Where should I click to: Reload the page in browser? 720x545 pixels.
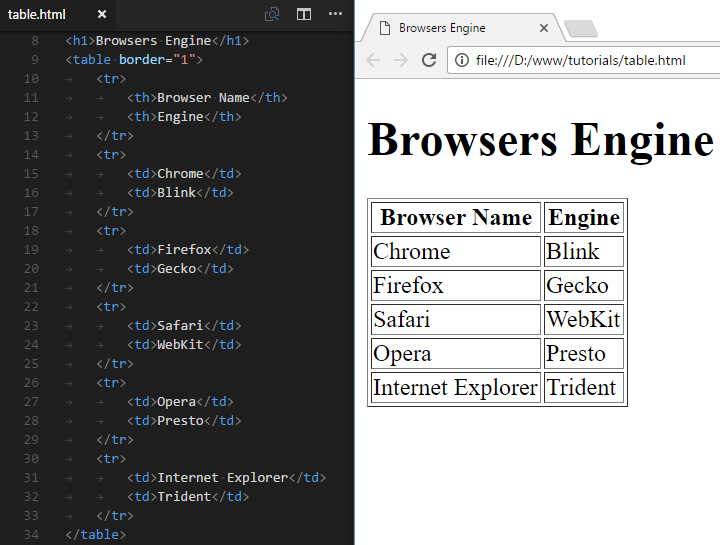[x=429, y=60]
